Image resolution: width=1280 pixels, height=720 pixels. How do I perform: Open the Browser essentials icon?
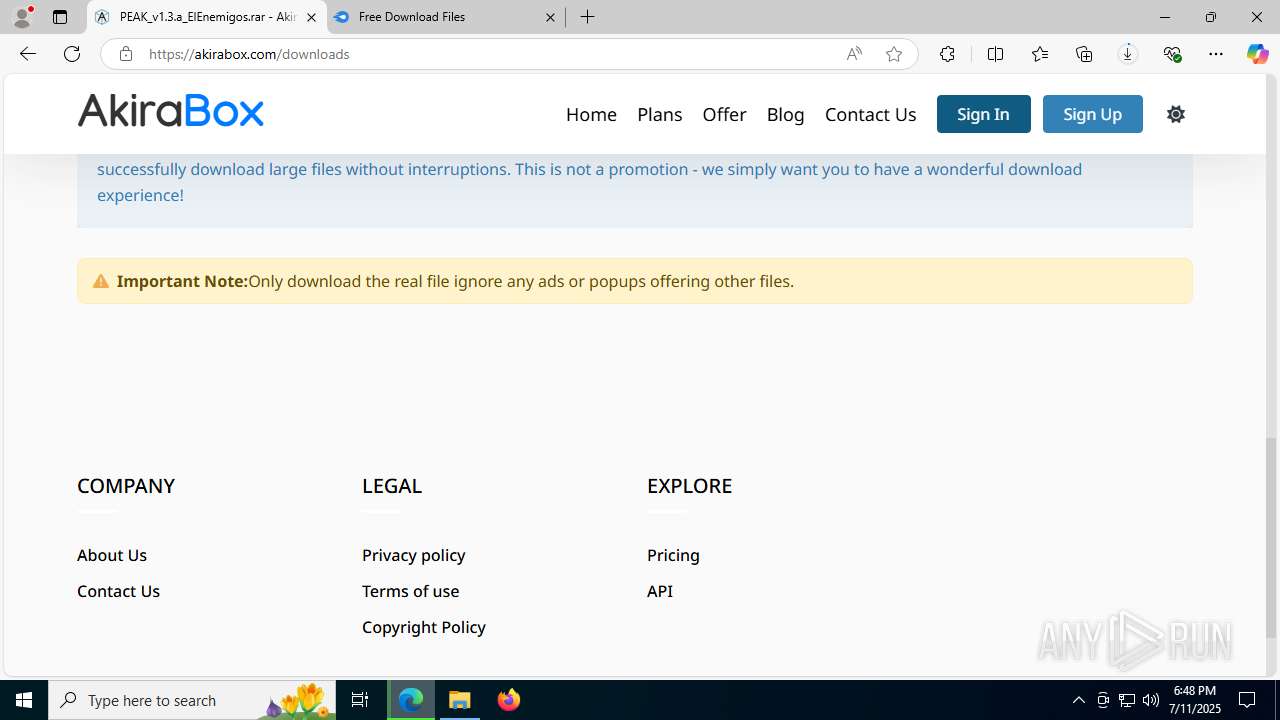(1172, 54)
